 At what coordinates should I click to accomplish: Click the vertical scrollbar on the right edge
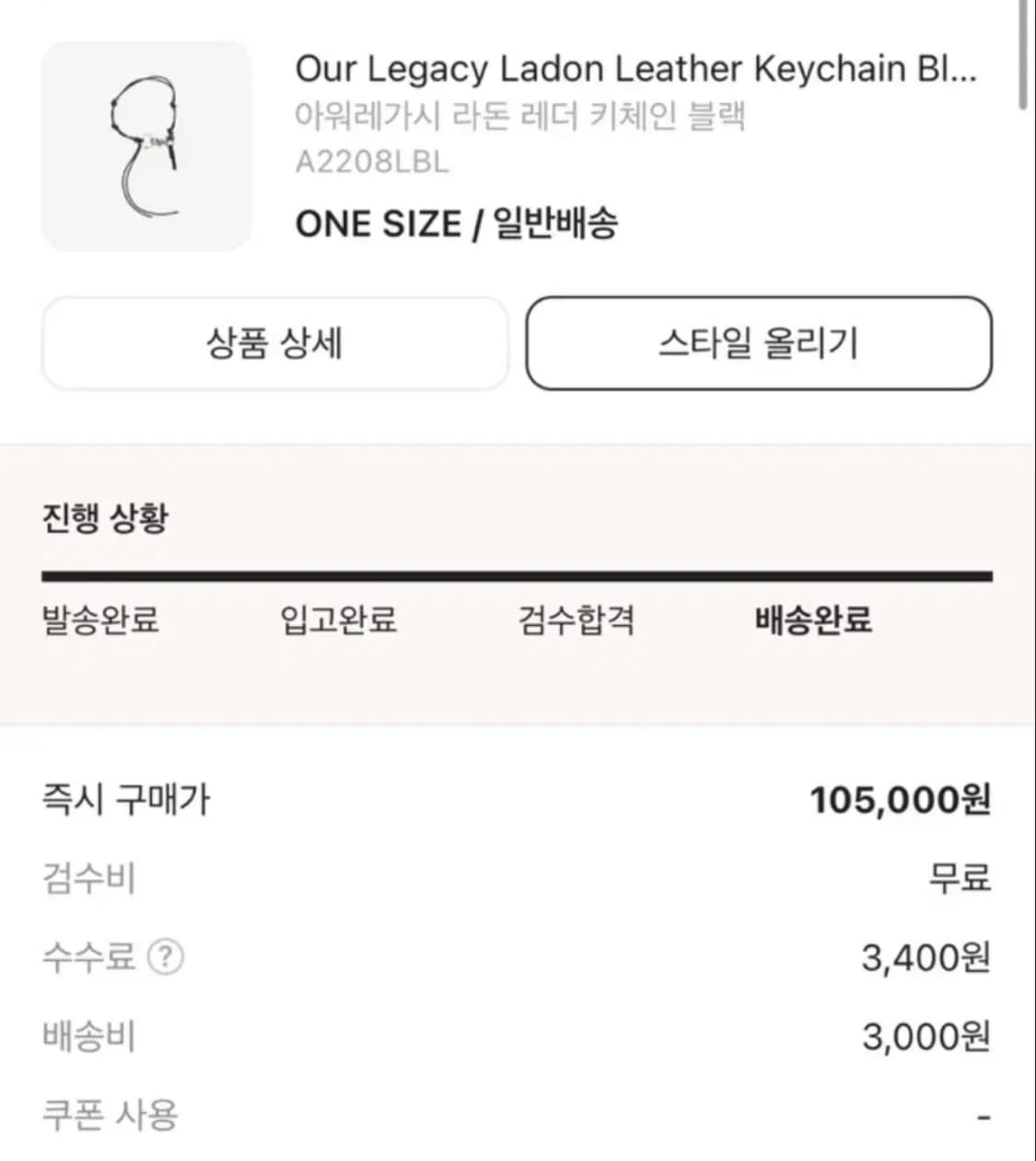tap(1024, 55)
